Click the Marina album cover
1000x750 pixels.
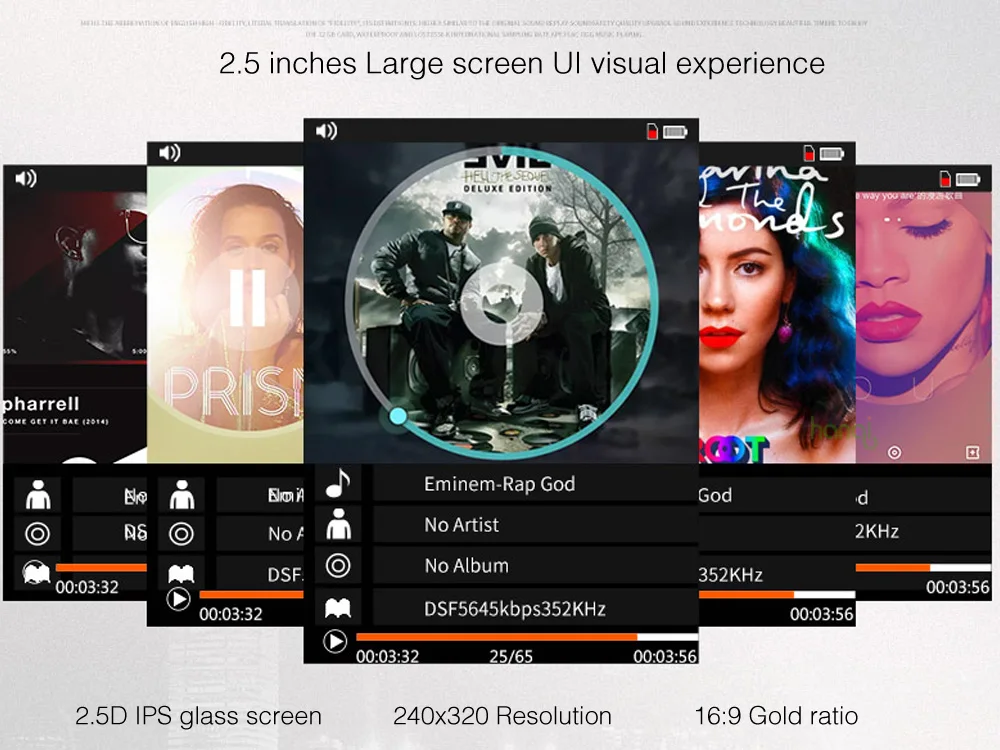777,314
